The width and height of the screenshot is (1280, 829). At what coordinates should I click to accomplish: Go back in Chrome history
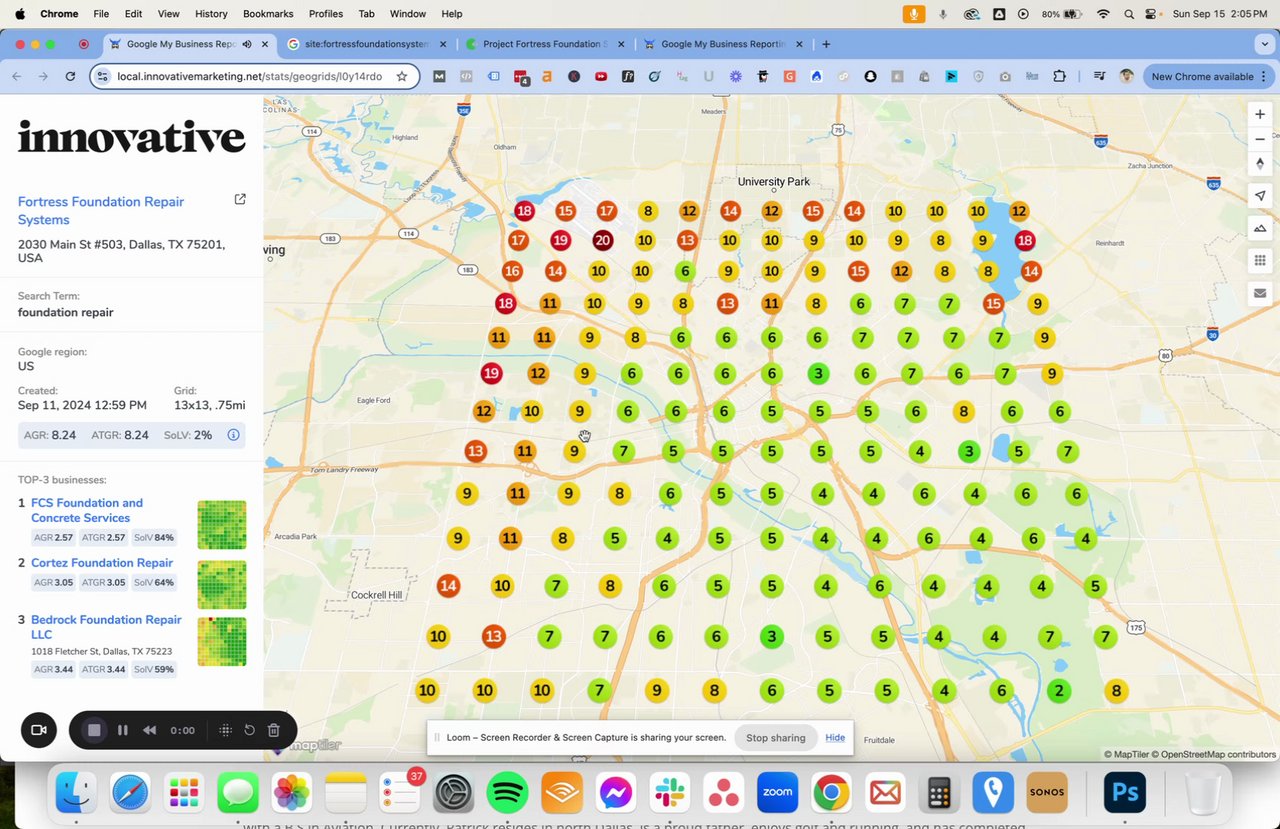point(17,76)
